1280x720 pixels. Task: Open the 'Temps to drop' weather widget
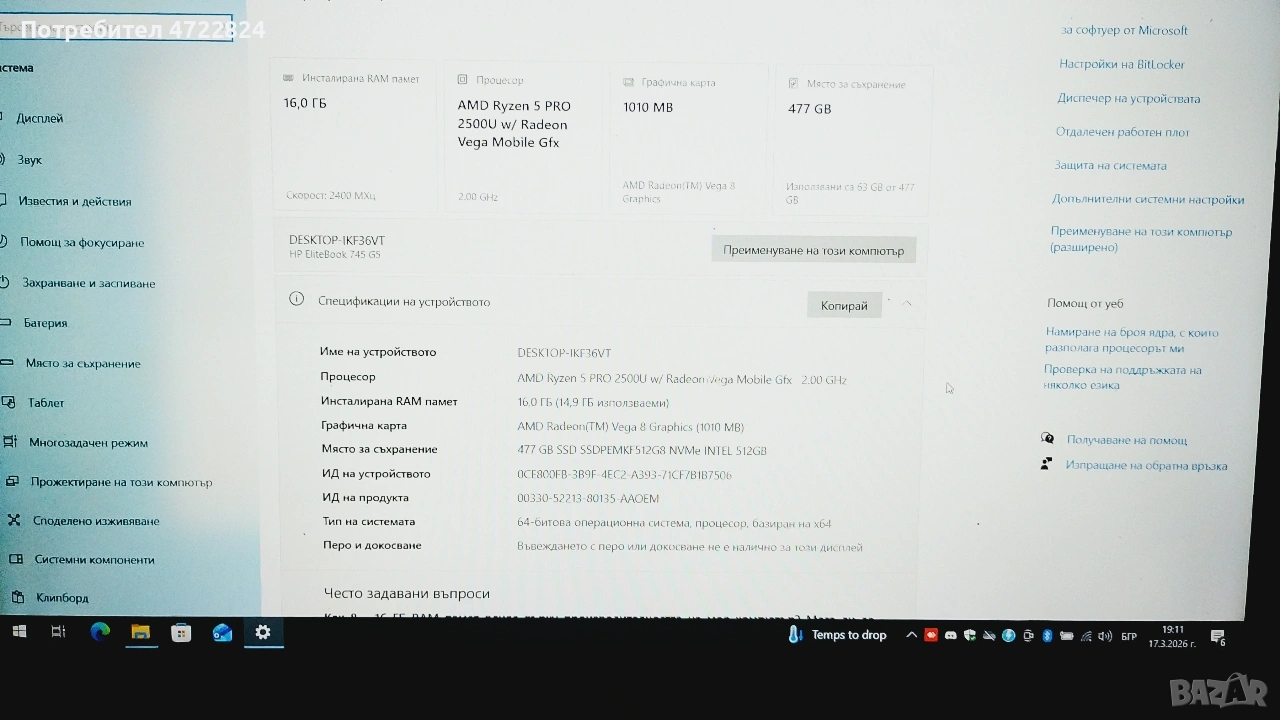click(x=838, y=635)
